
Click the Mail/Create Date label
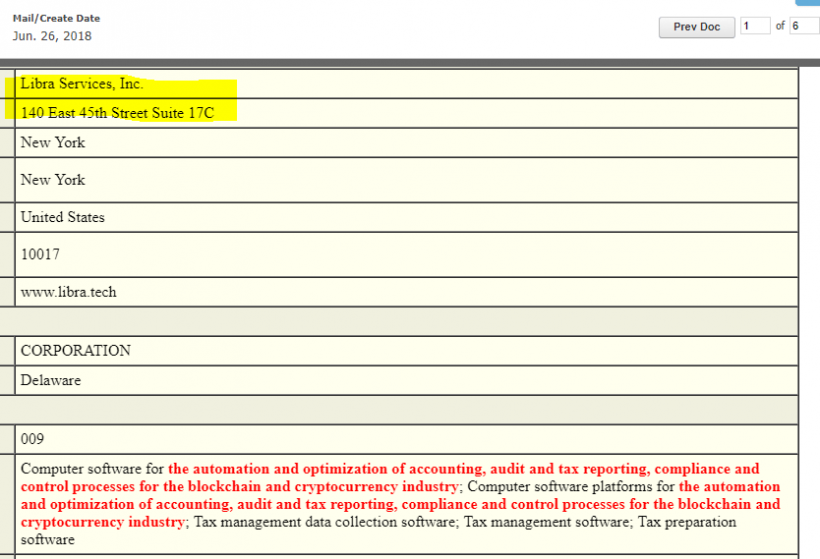tap(56, 18)
